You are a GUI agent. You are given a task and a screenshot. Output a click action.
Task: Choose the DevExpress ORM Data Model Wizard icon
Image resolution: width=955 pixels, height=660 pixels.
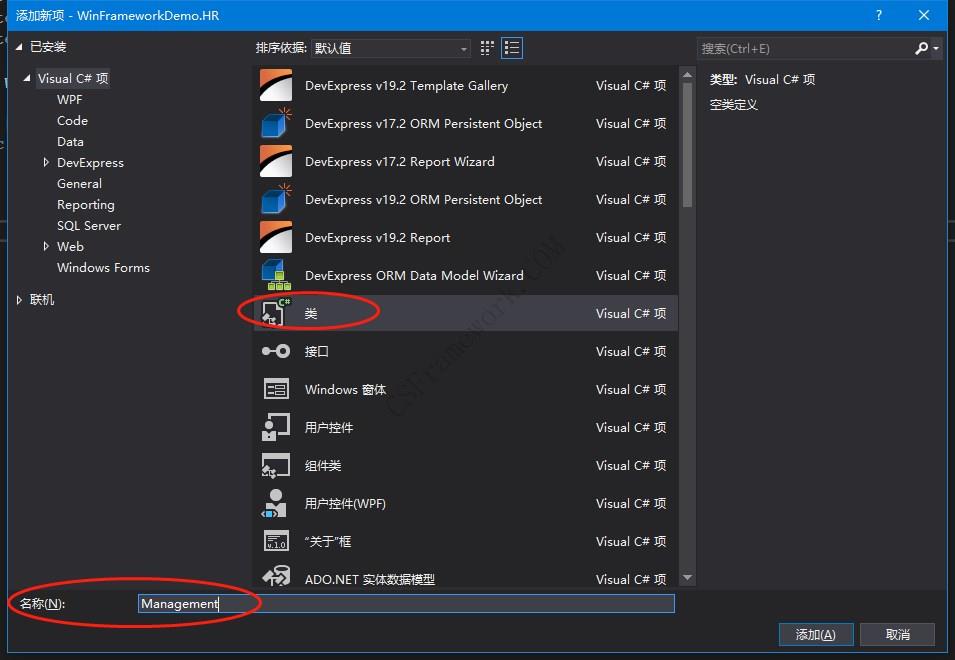[x=276, y=276]
